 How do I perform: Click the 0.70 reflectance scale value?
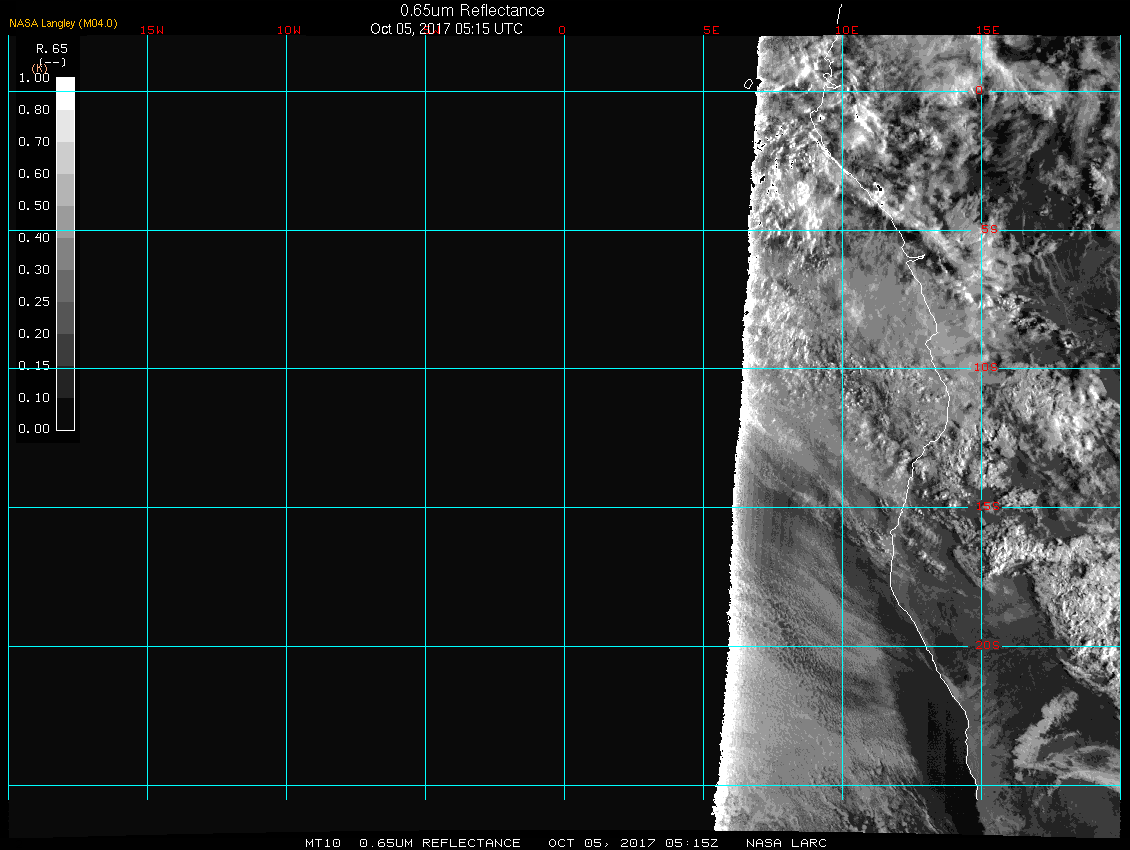pyautogui.click(x=34, y=141)
